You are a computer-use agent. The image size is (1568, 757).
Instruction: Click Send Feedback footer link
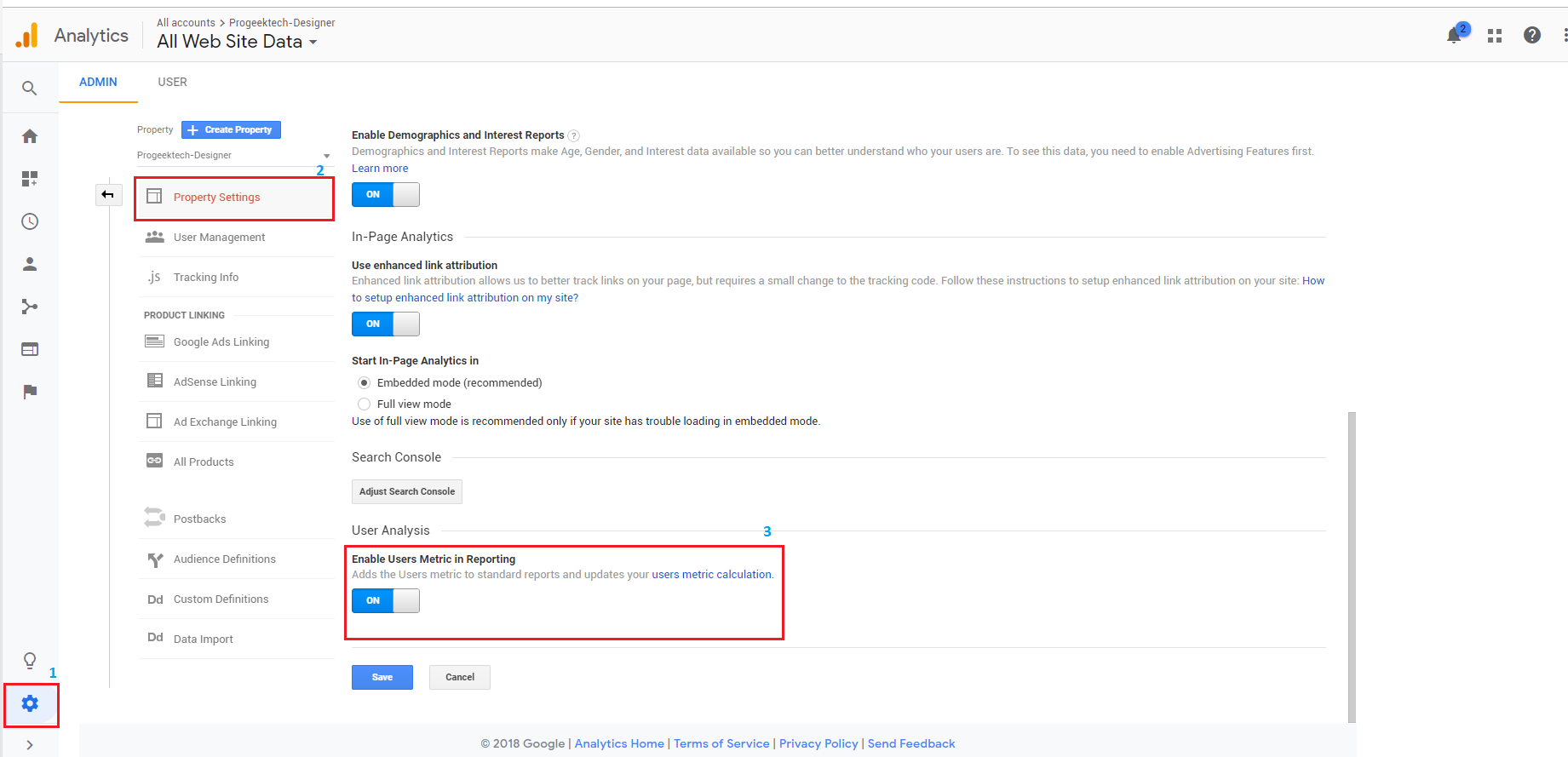pos(911,743)
